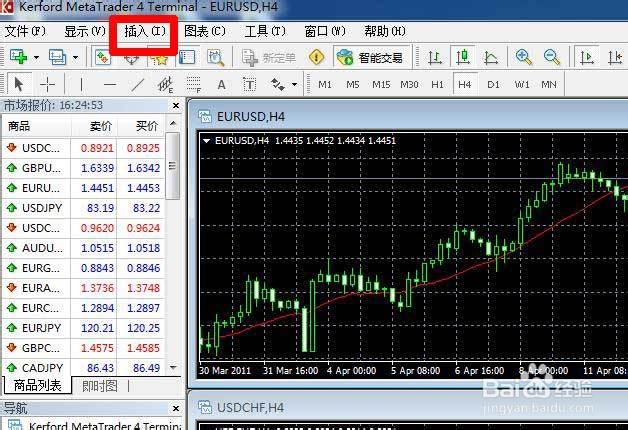Screen dimensions: 628x430
Task: Open the 窗口(W) menu
Action: coord(325,31)
